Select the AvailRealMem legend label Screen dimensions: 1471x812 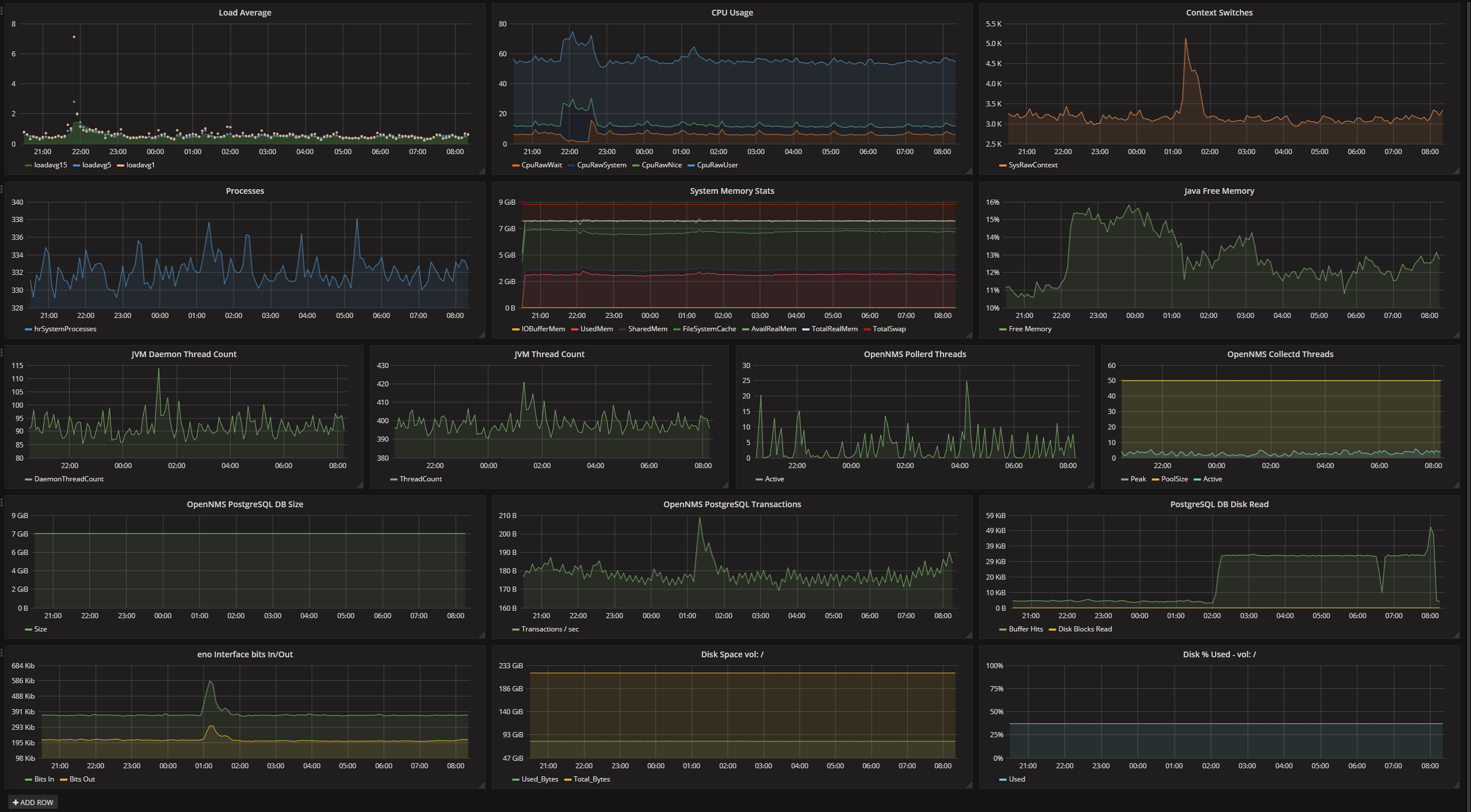tap(774, 329)
